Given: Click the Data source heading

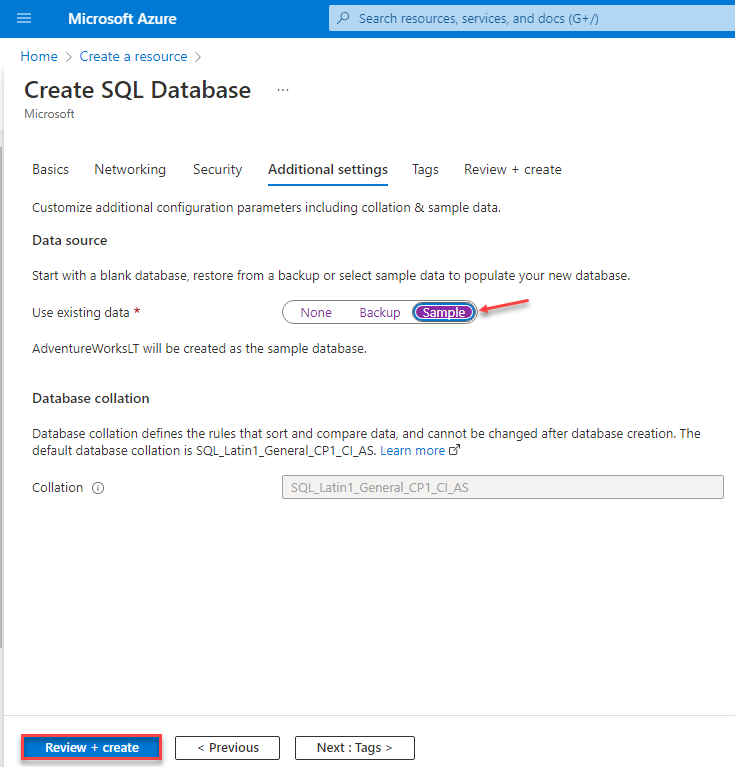Looking at the screenshot, I should (x=69, y=240).
